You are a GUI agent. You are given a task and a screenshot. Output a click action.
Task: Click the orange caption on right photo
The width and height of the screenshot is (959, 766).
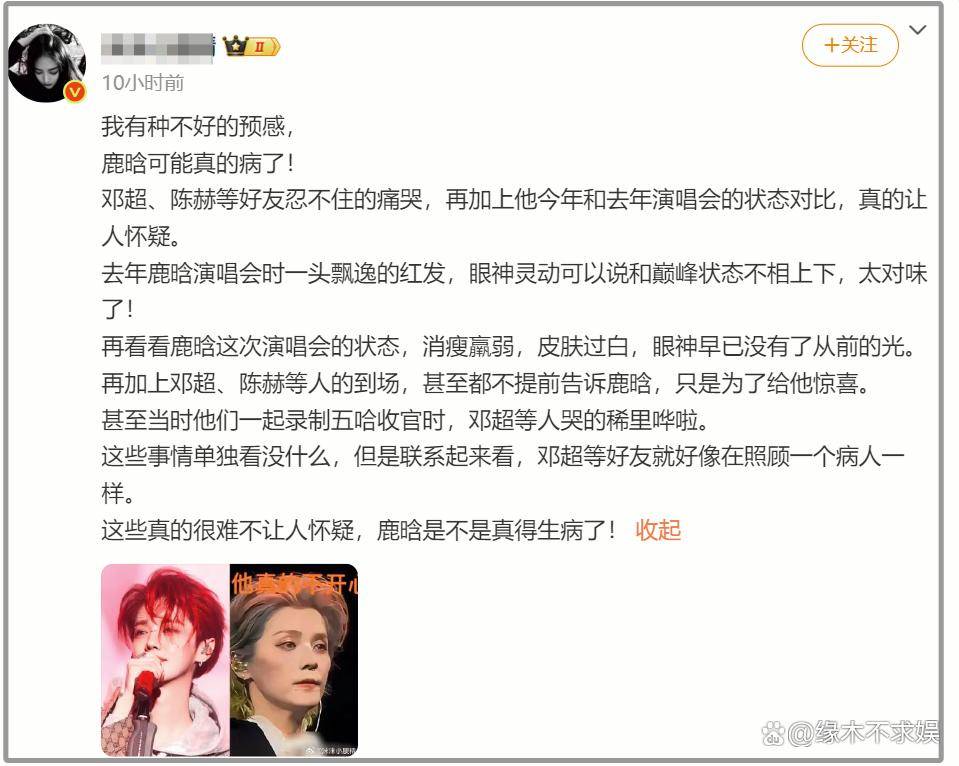(294, 584)
